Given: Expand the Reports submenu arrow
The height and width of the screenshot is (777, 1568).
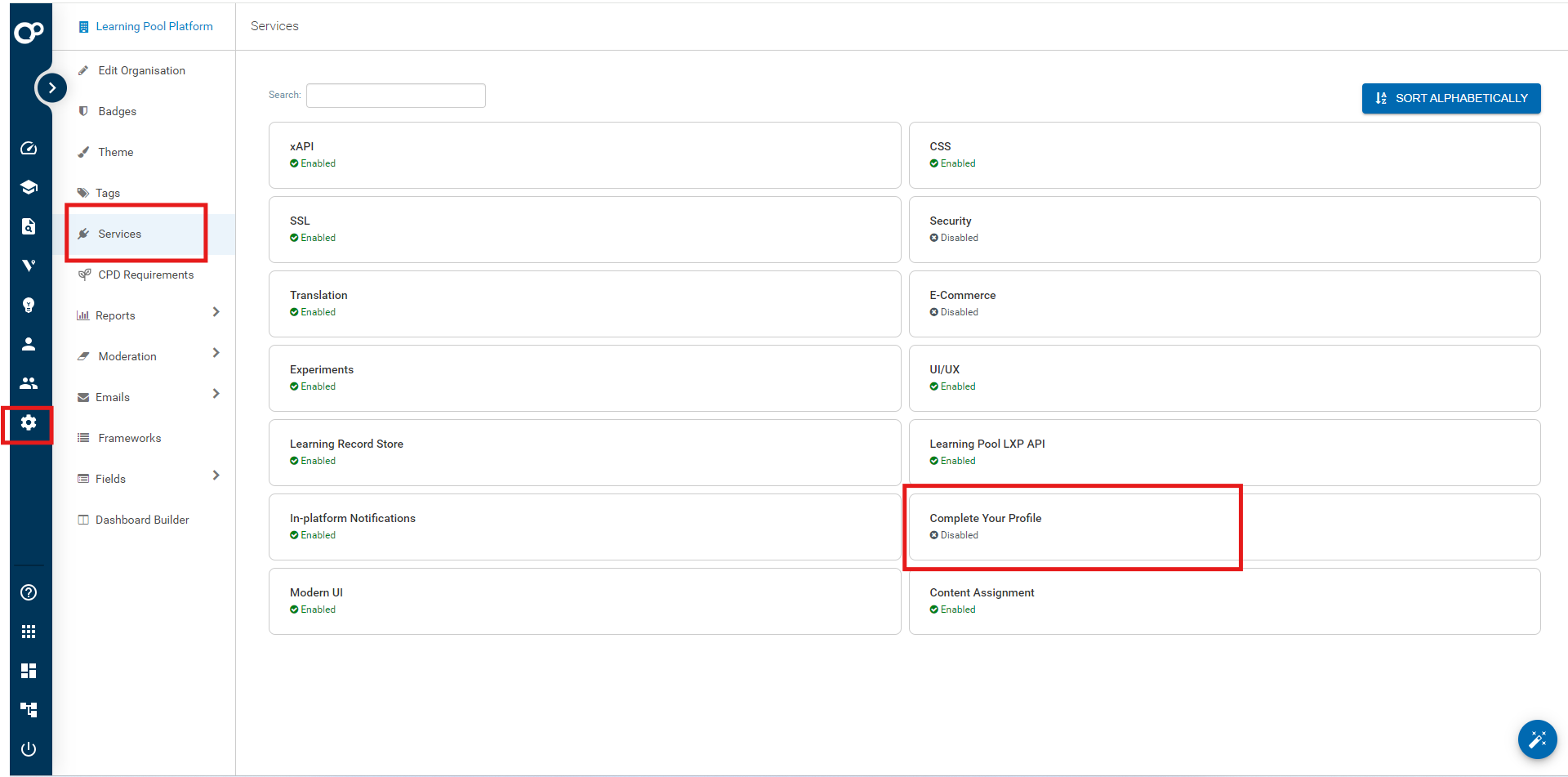Looking at the screenshot, I should [x=216, y=312].
